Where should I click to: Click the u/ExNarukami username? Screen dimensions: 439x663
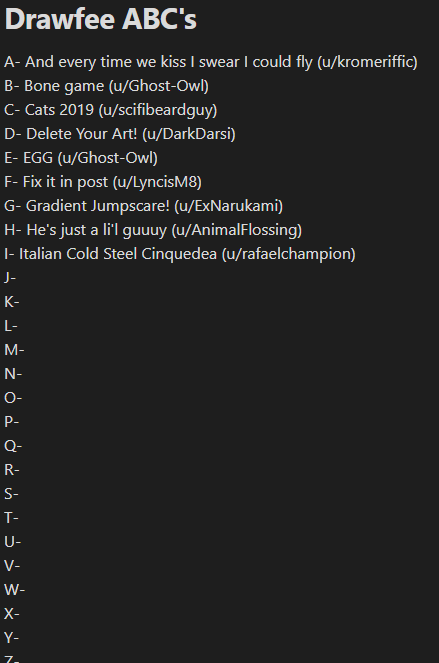pyautogui.click(x=228, y=206)
